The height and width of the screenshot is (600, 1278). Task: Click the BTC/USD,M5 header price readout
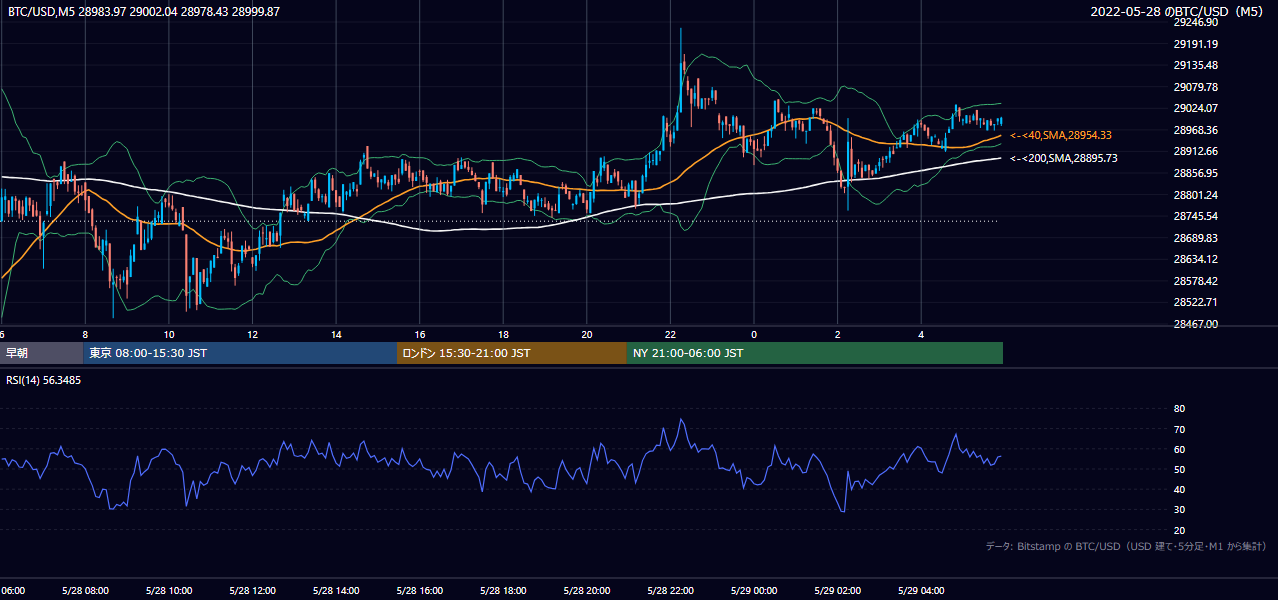144,11
